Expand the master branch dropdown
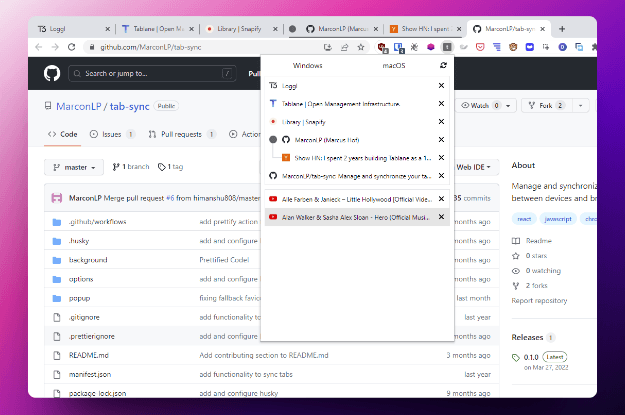This screenshot has height=415, width=625. (x=74, y=167)
